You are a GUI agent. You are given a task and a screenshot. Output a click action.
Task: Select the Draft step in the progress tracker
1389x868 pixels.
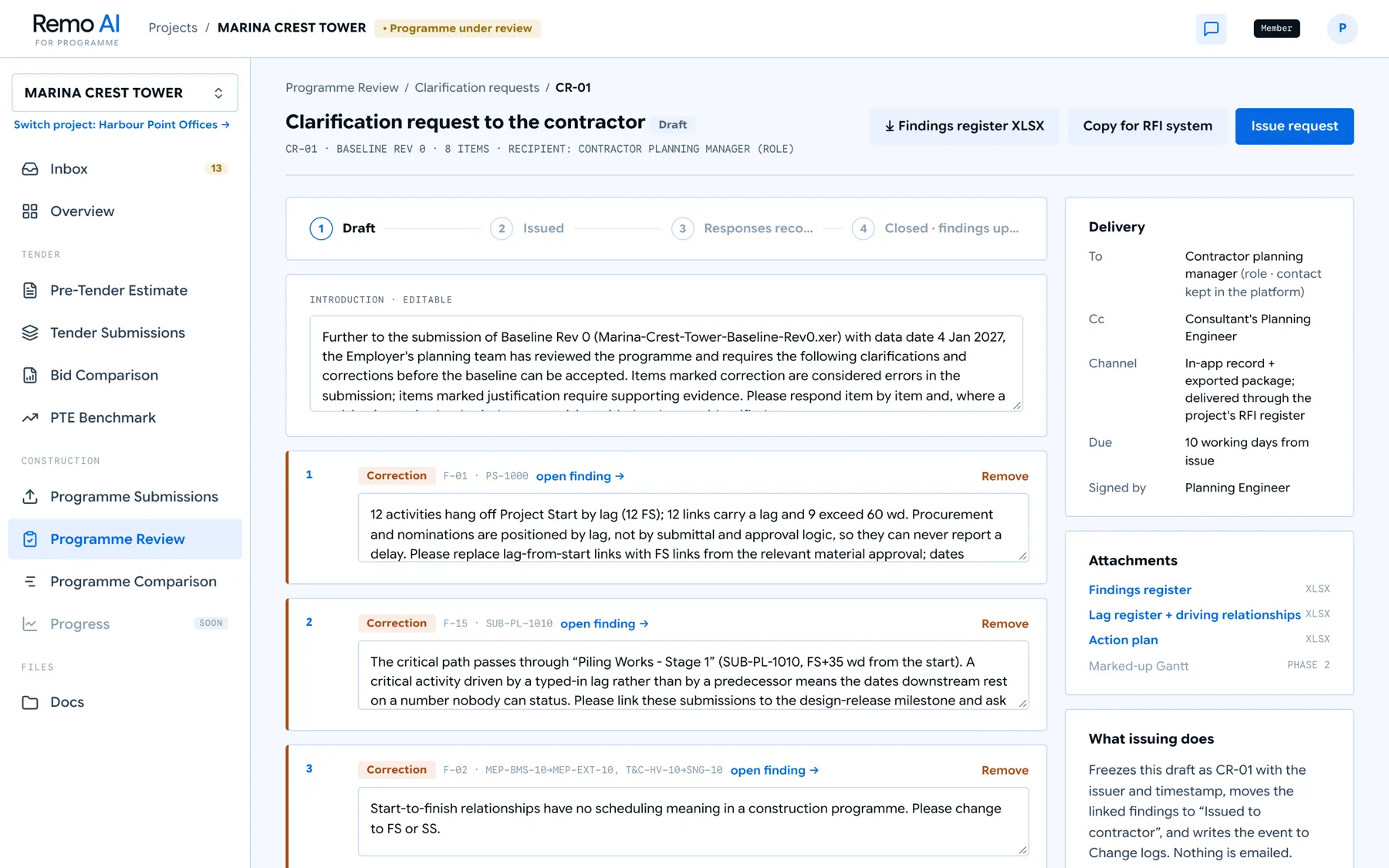343,228
